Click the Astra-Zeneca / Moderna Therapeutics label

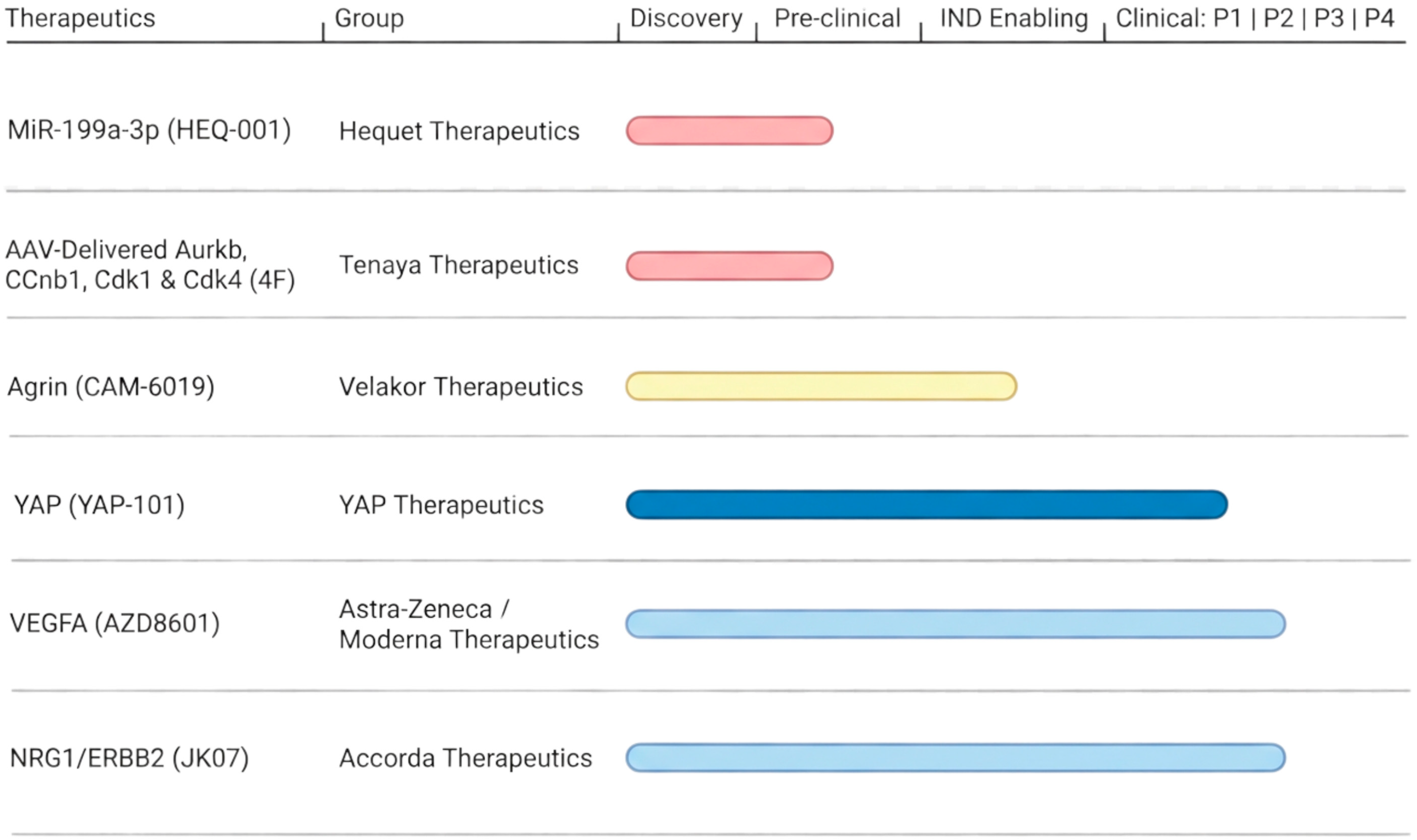tap(468, 624)
